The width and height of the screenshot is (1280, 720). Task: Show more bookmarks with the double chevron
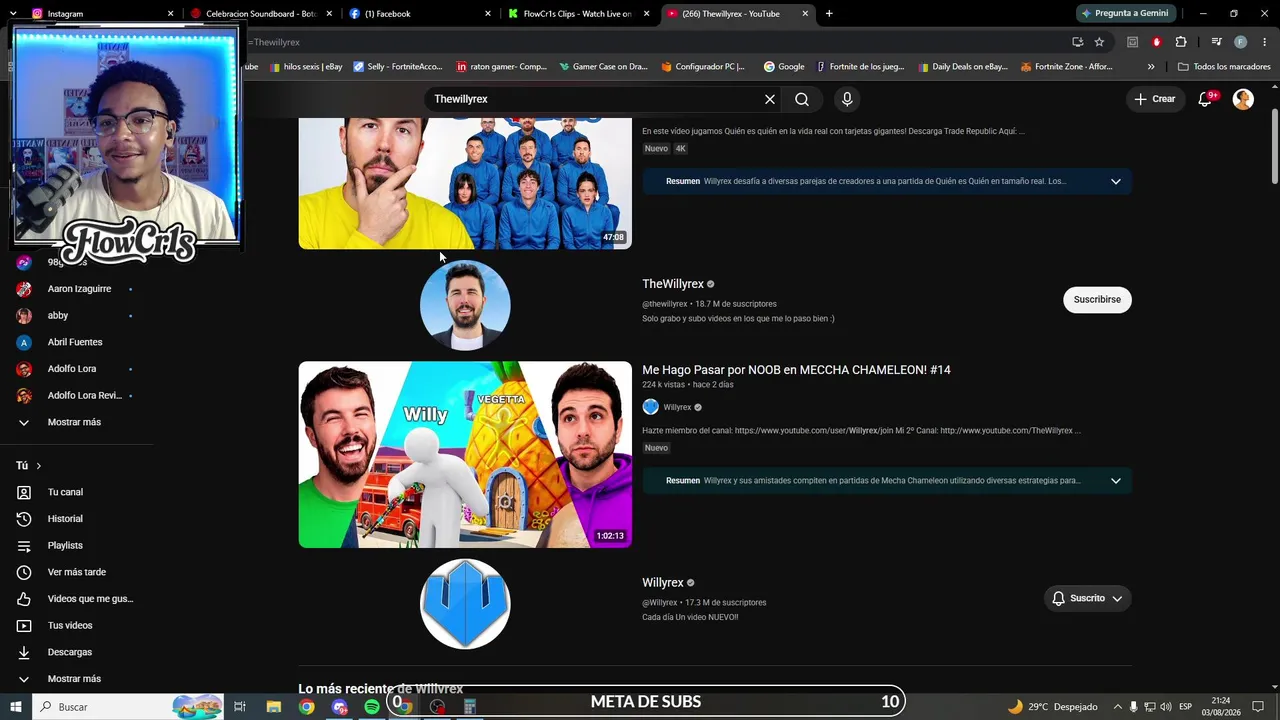[1151, 67]
